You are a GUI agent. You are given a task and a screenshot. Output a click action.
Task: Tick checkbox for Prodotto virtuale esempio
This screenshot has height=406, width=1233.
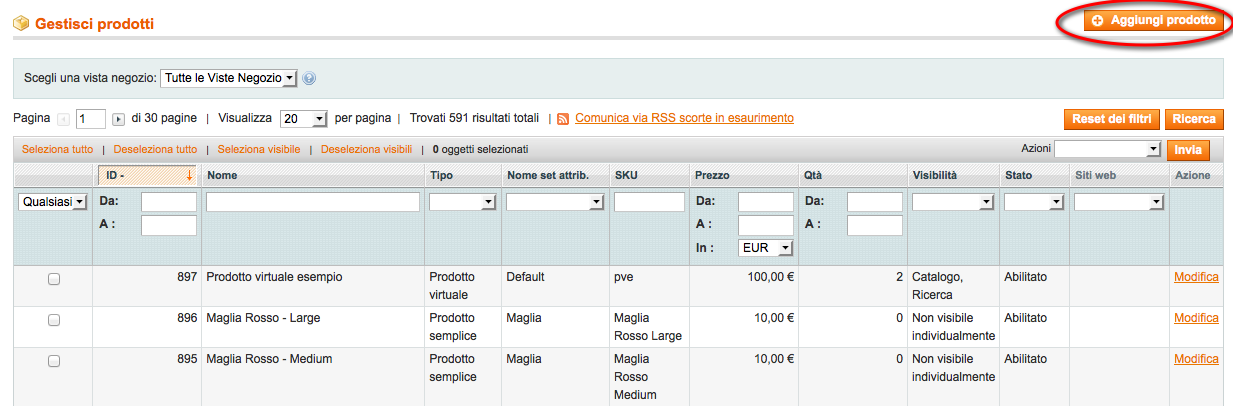coord(54,279)
